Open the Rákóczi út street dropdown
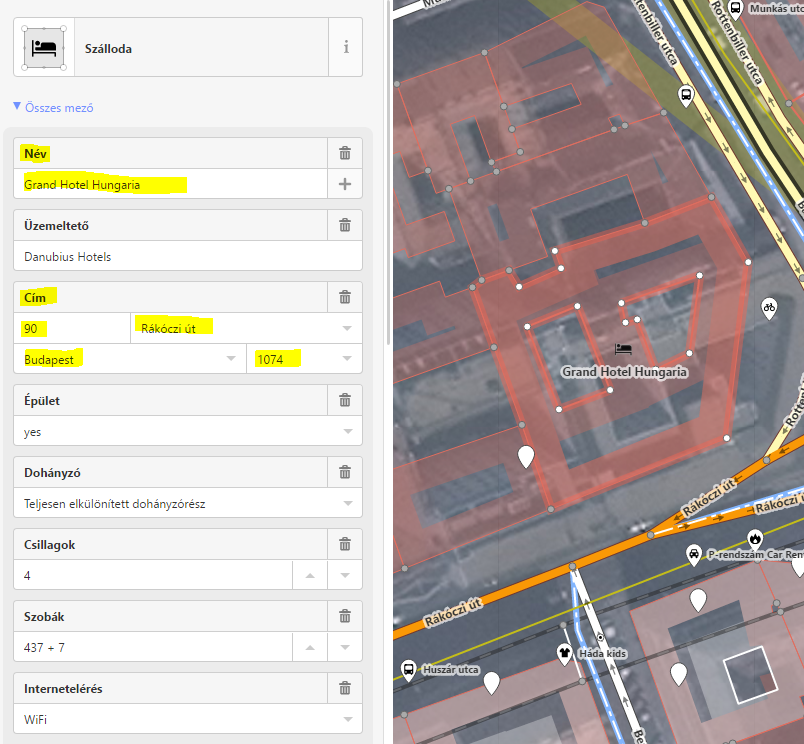804x744 pixels. pos(347,328)
